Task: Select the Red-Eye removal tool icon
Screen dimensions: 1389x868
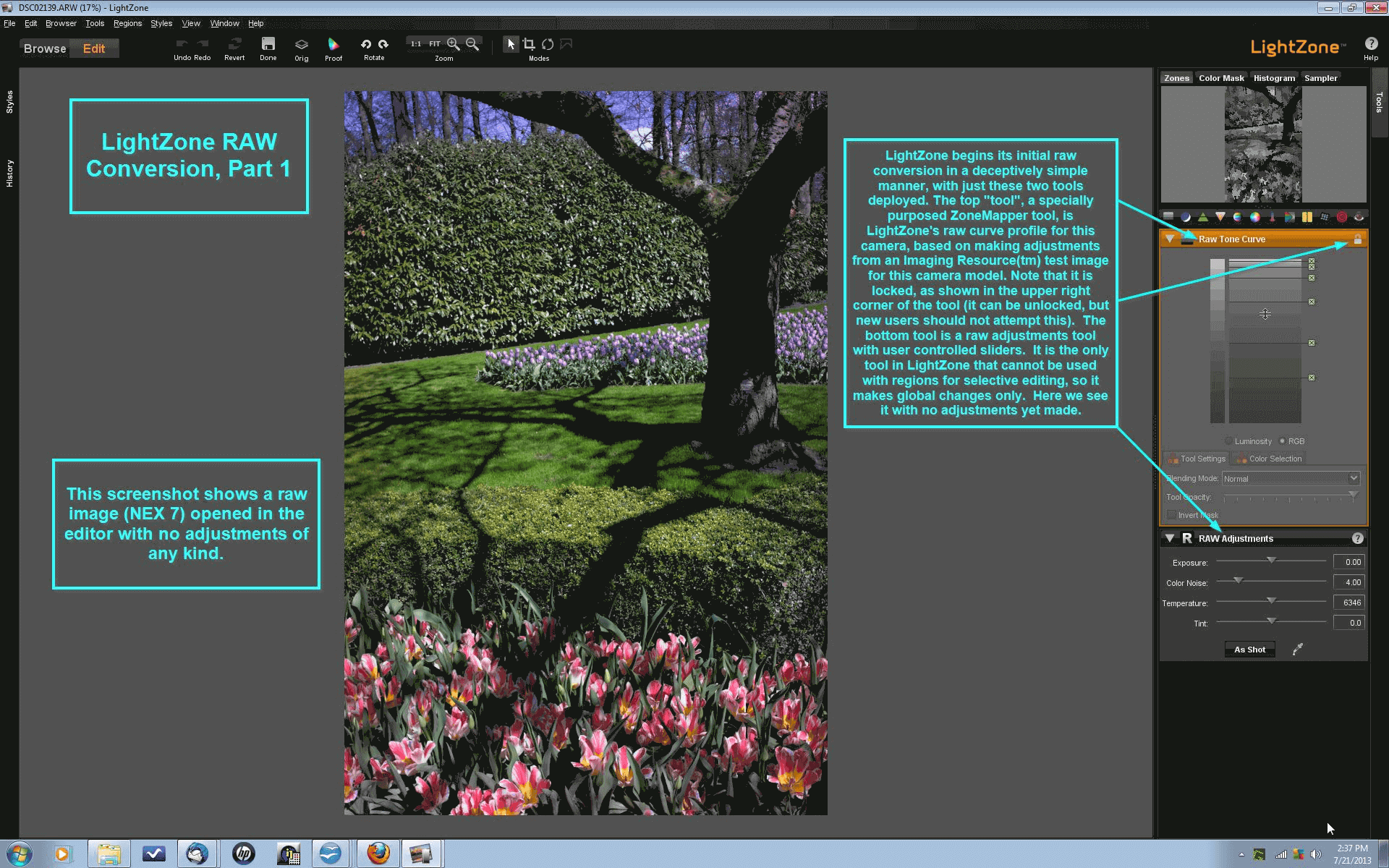Action: [x=1341, y=217]
